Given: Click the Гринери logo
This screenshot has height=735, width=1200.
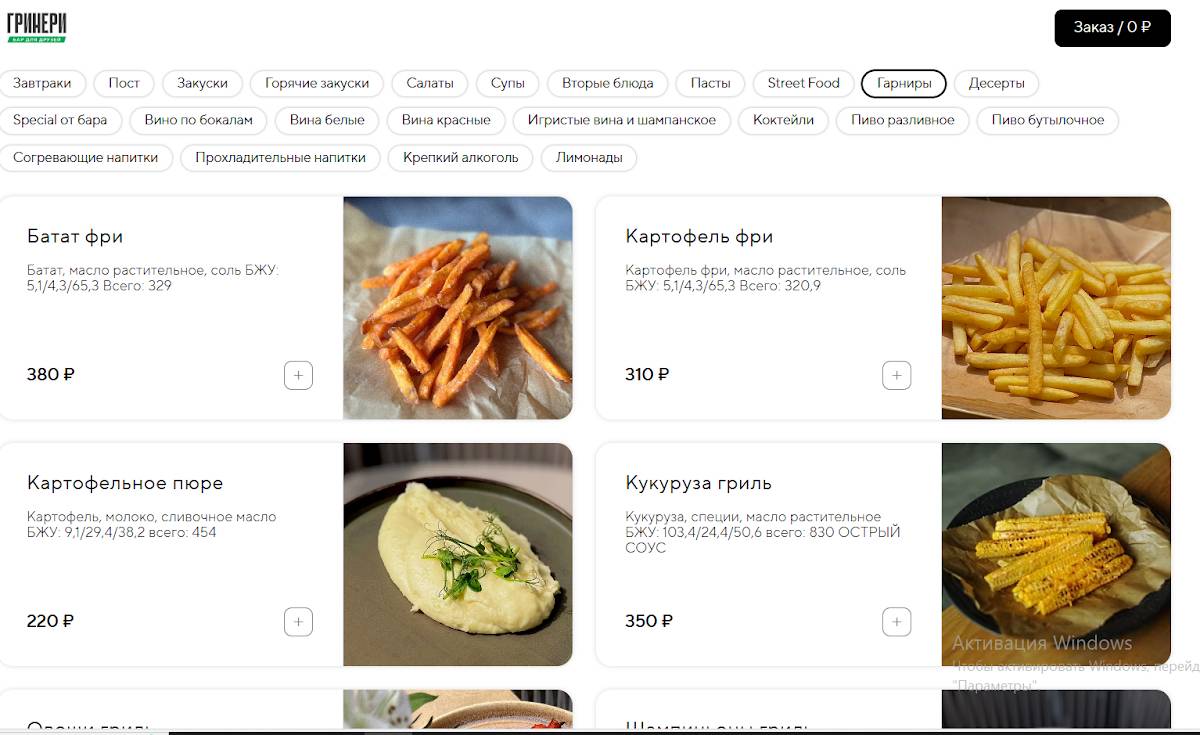Looking at the screenshot, I should pos(37,27).
